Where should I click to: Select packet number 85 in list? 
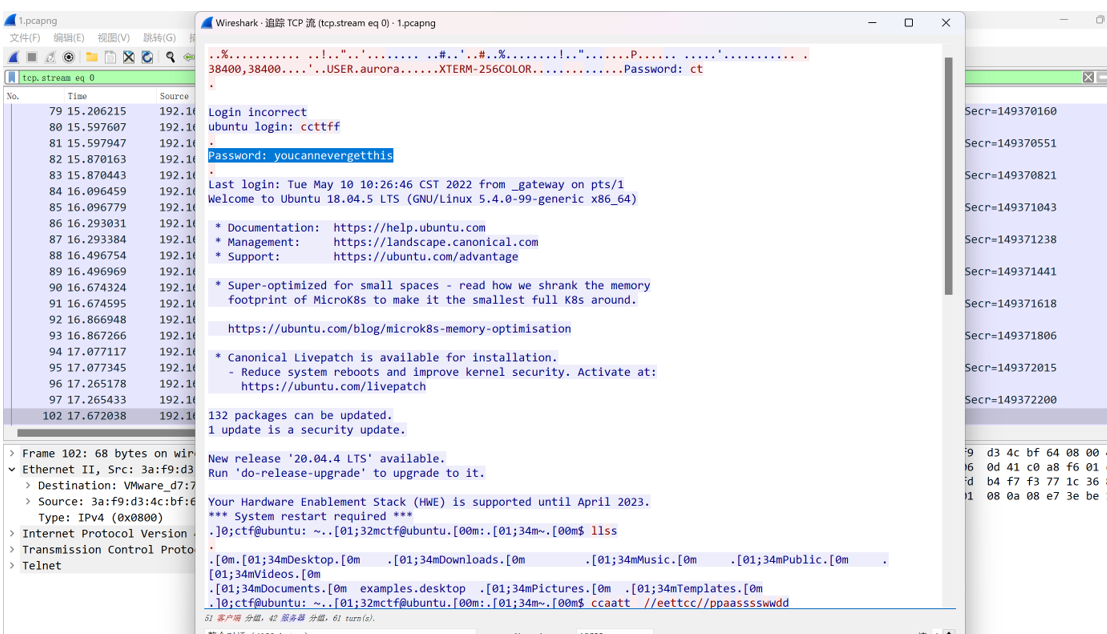(x=100, y=208)
